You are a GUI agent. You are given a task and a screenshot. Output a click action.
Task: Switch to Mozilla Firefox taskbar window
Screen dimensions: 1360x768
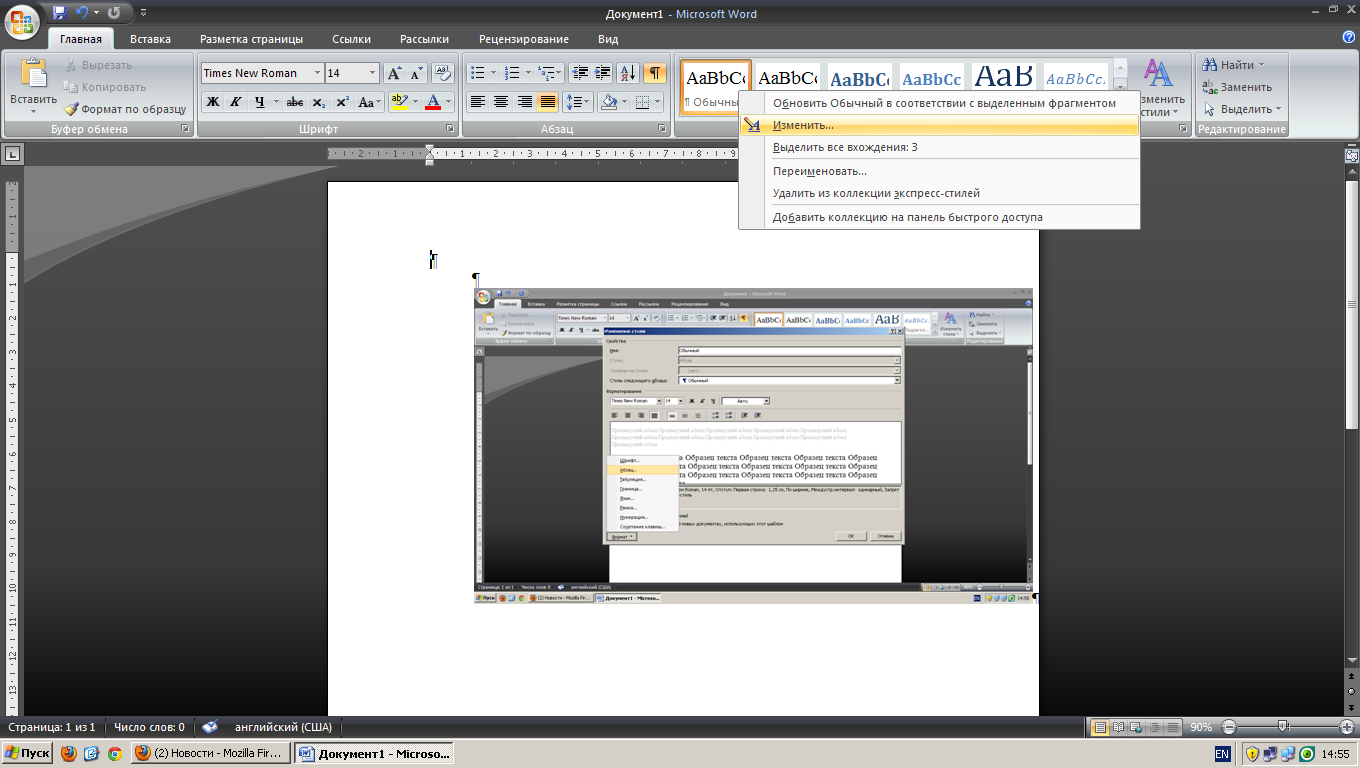pos(212,753)
